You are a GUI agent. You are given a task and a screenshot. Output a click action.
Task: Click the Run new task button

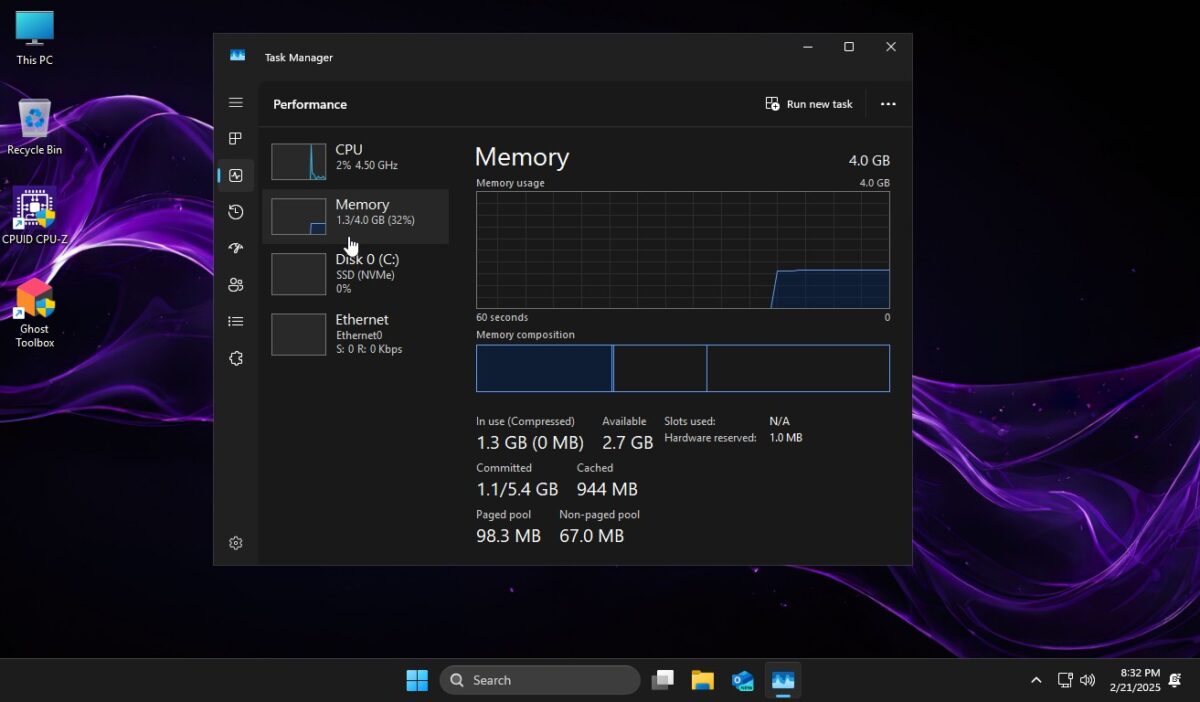point(808,103)
